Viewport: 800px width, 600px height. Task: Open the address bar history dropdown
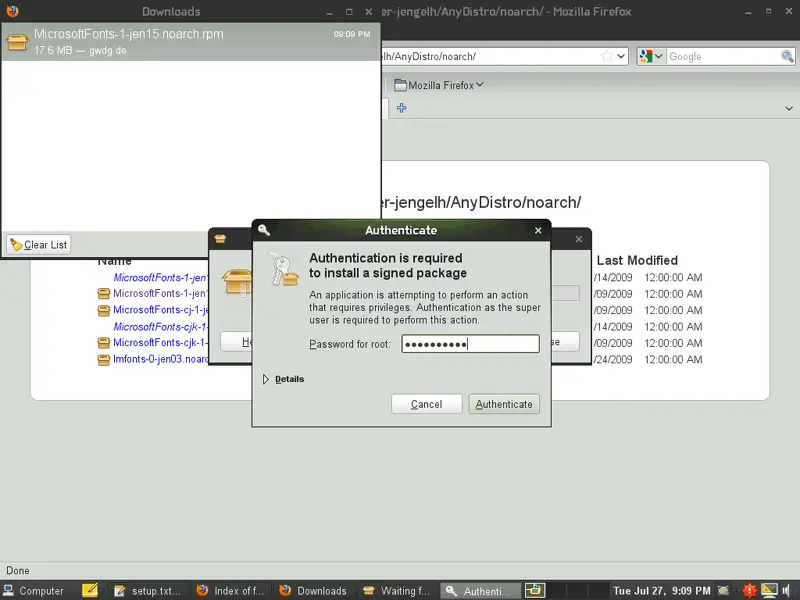click(621, 56)
